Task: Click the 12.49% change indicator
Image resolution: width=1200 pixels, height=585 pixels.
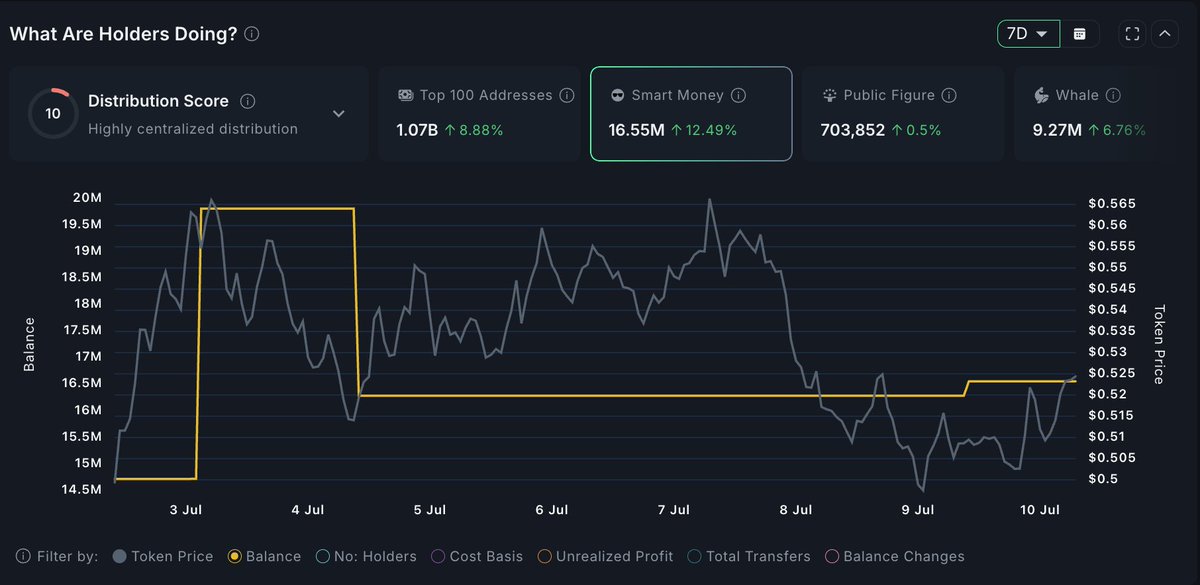Action: click(x=704, y=130)
